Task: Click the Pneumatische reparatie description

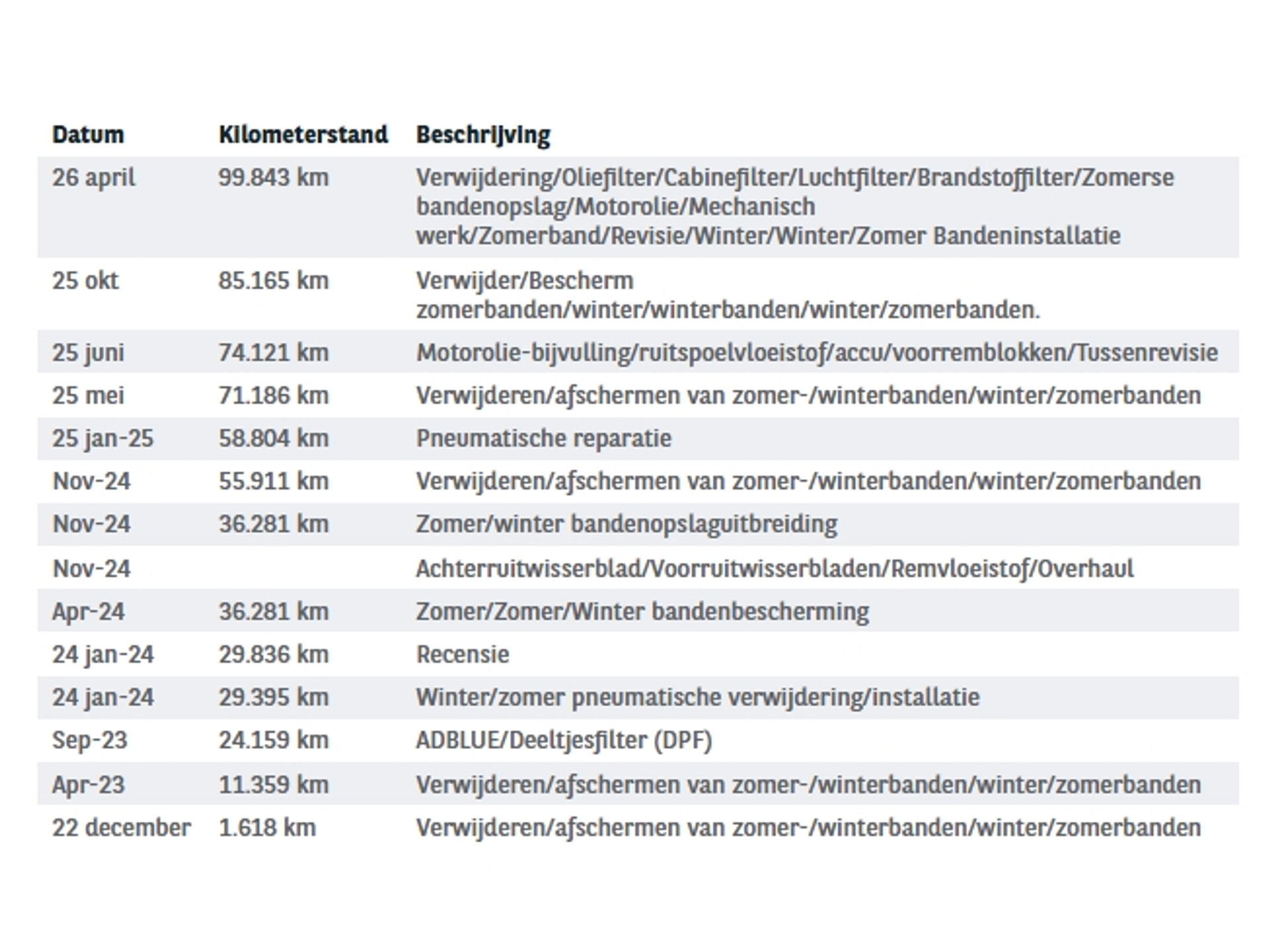Action: pyautogui.click(x=544, y=439)
